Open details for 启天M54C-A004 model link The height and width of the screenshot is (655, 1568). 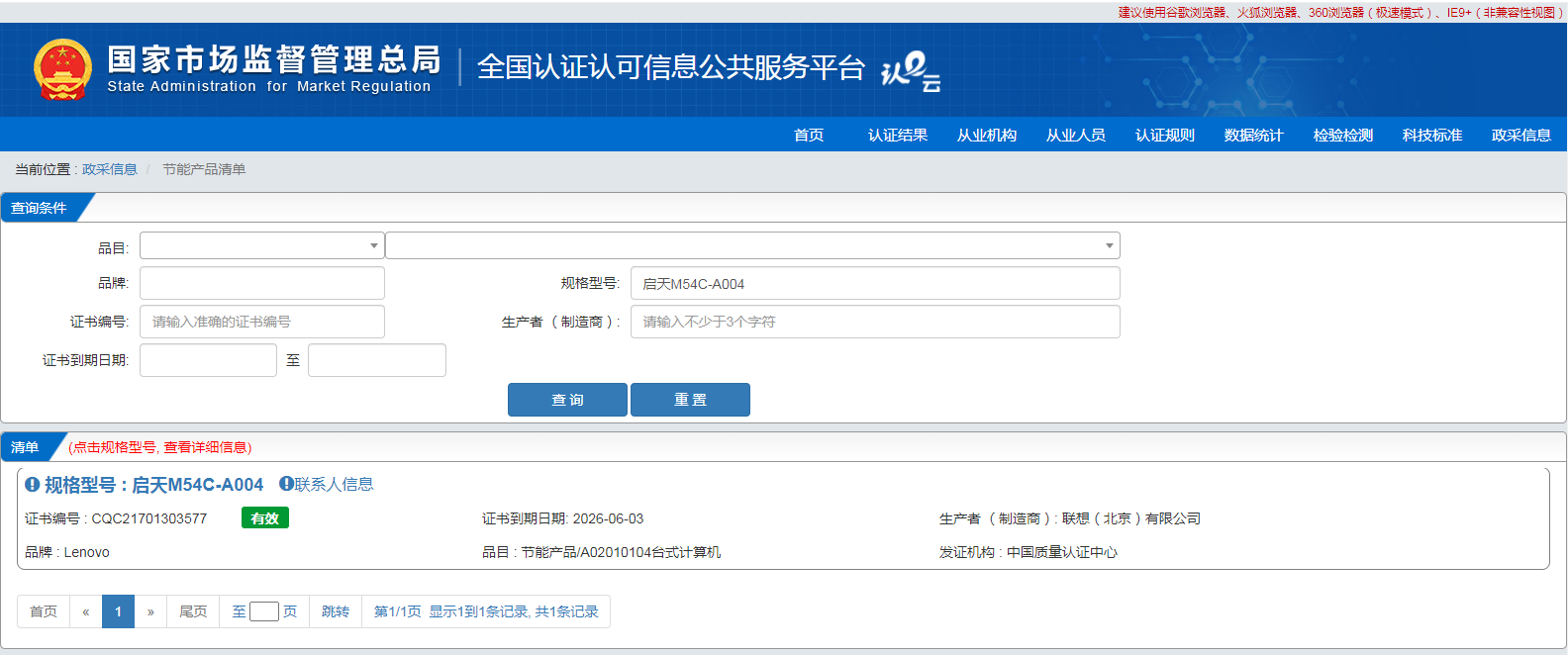click(x=197, y=485)
